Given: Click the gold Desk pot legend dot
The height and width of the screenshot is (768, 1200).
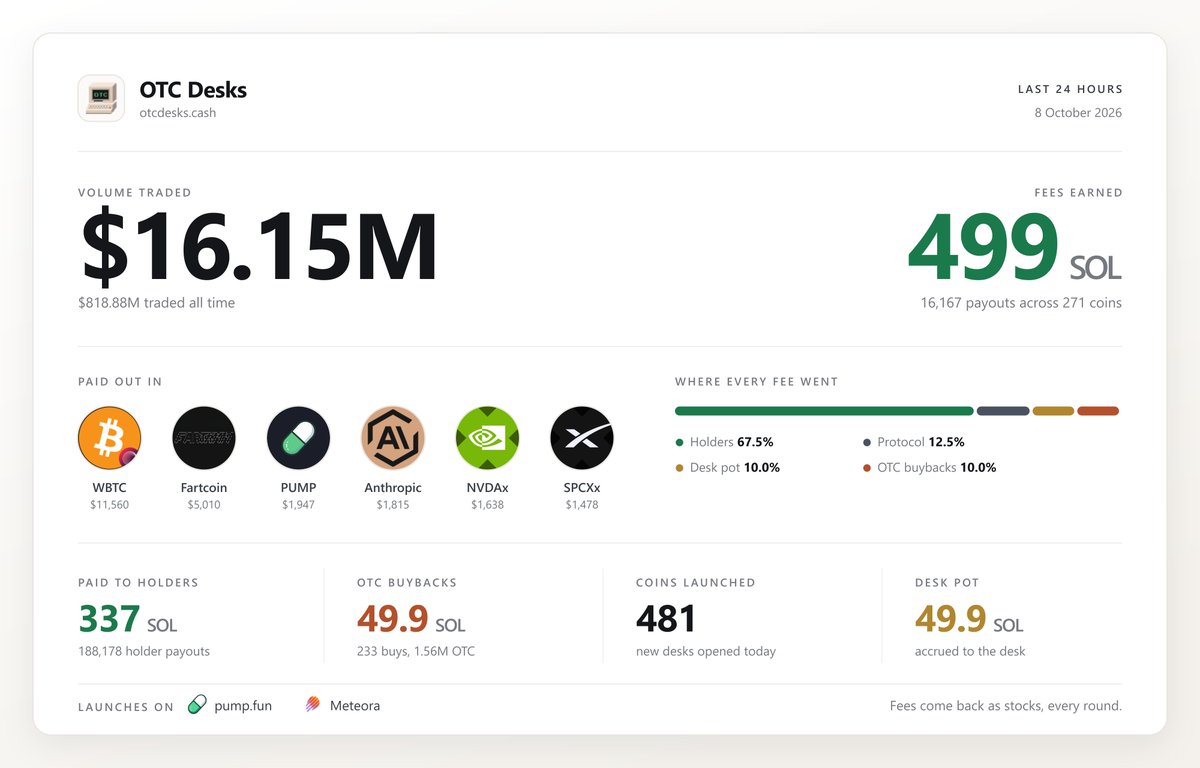Looking at the screenshot, I should pos(680,468).
